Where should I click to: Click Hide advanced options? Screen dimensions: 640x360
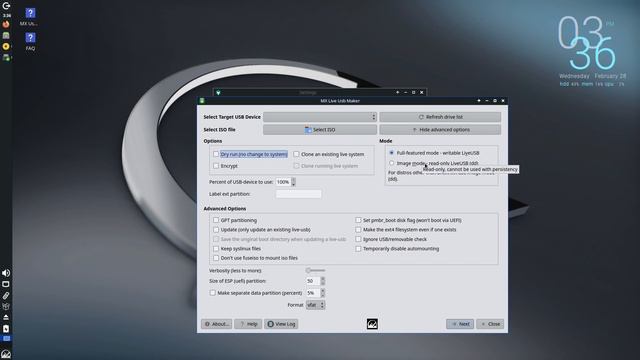(x=440, y=130)
